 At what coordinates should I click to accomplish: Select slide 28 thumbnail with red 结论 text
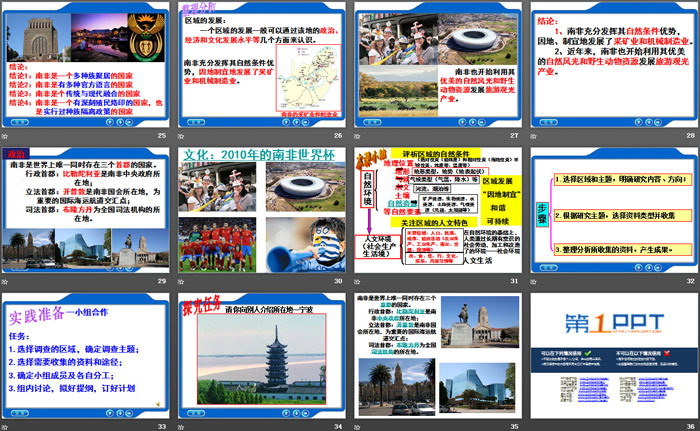614,65
